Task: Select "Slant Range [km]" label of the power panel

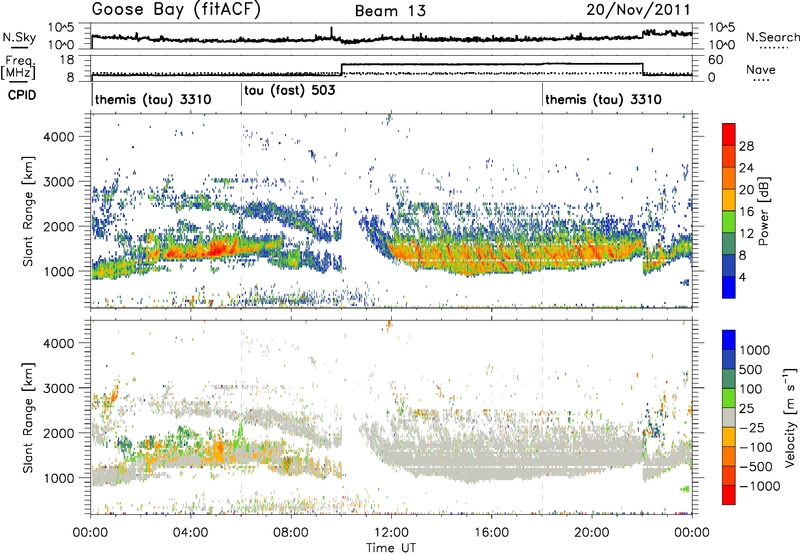Action: 28,210
